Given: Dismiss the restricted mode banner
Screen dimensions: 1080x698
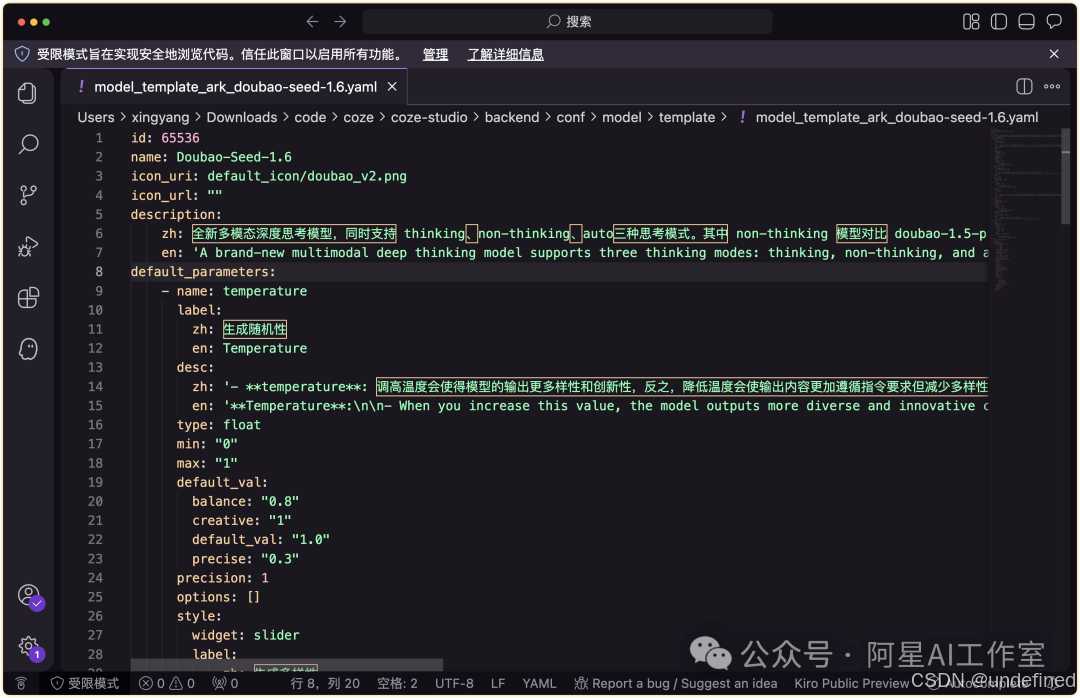Looking at the screenshot, I should point(1054,54).
